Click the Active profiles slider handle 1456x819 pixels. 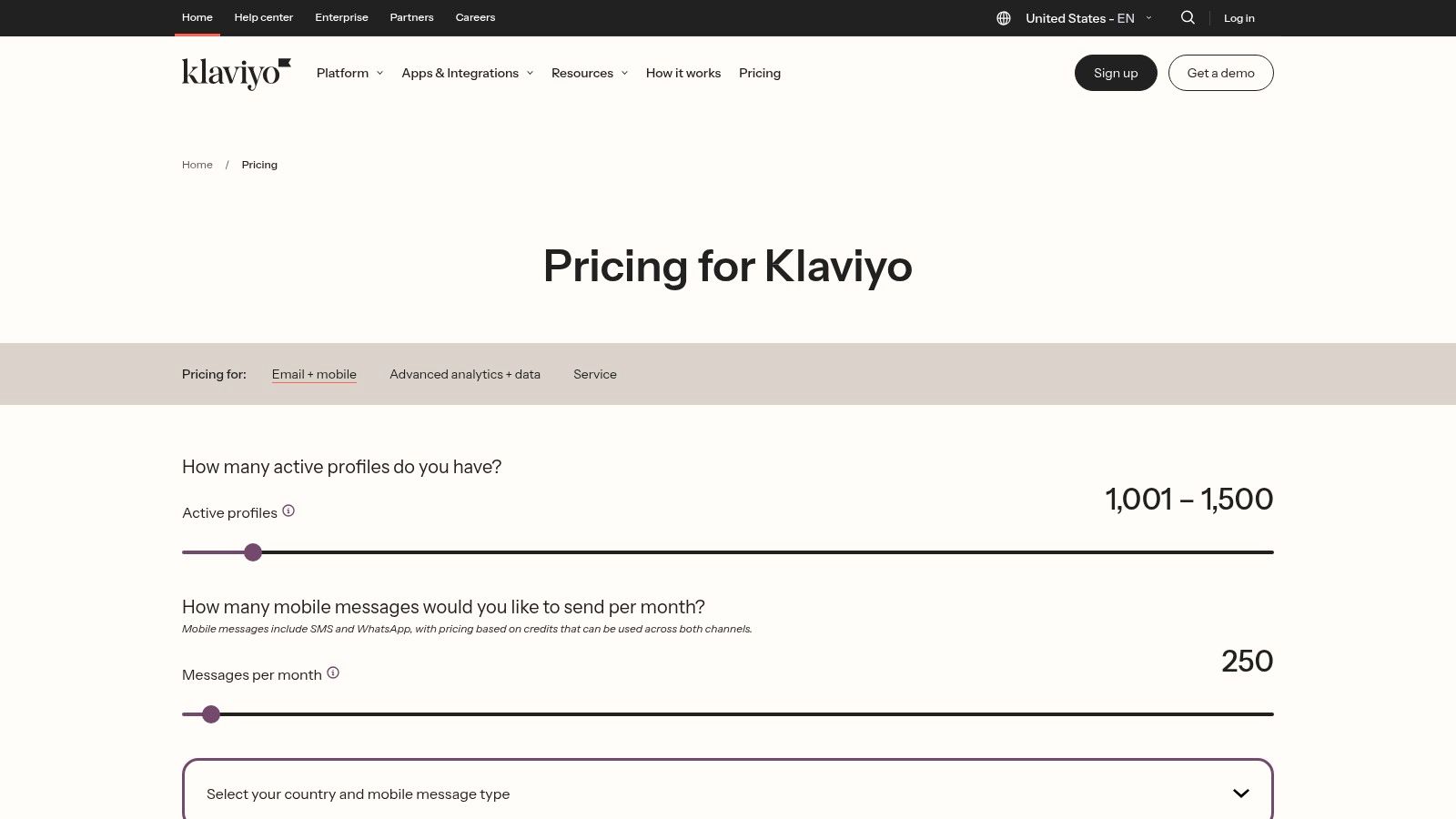tap(253, 551)
